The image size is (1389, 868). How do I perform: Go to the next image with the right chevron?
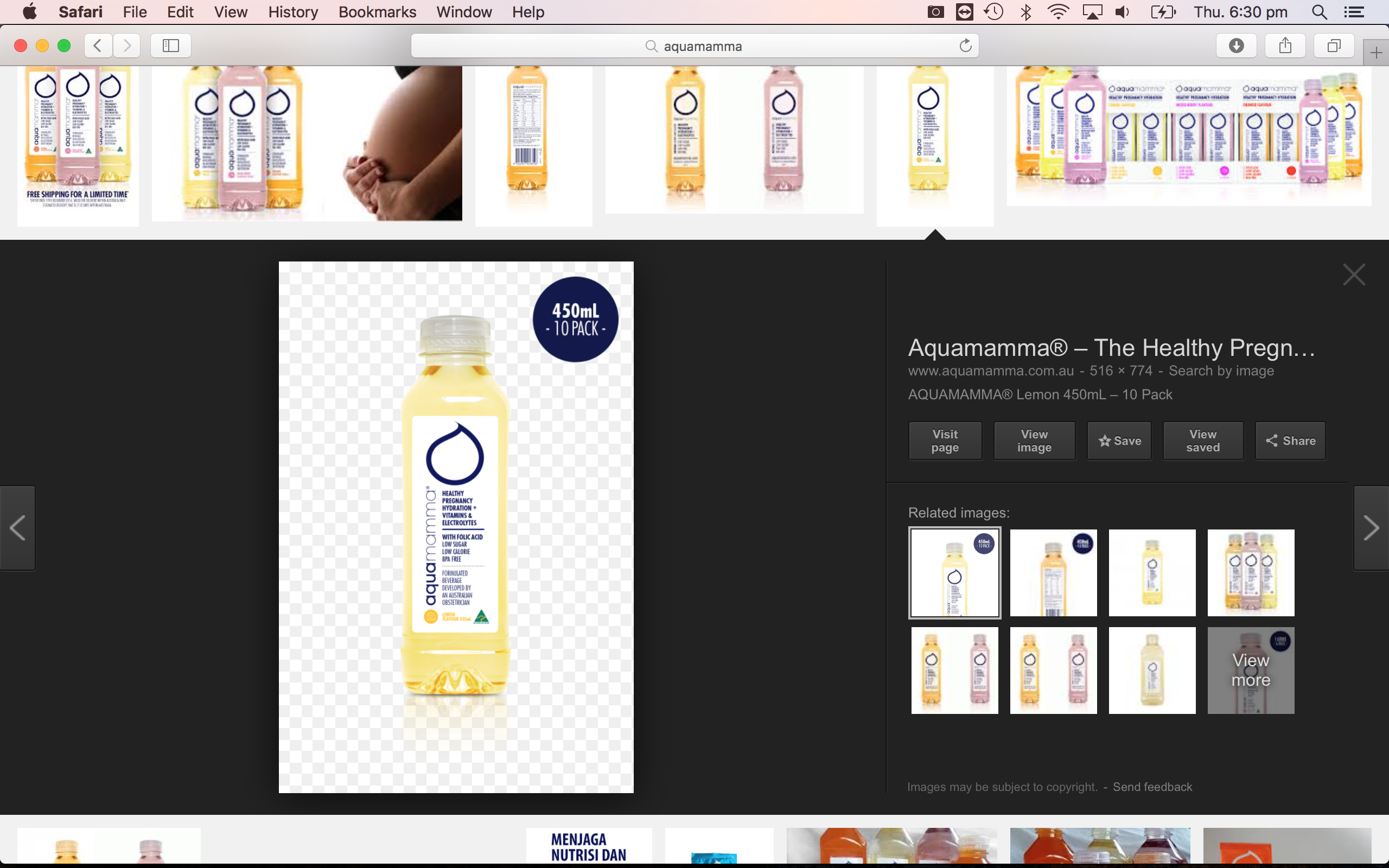coord(1371,528)
